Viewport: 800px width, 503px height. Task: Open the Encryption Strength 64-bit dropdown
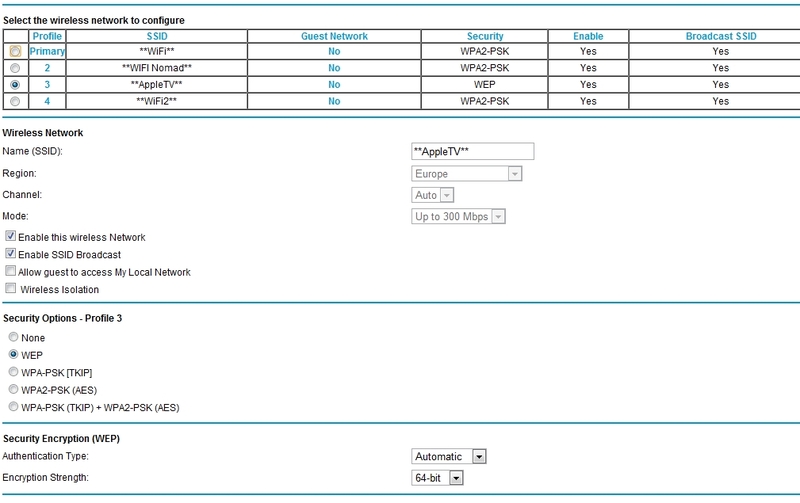(437, 478)
